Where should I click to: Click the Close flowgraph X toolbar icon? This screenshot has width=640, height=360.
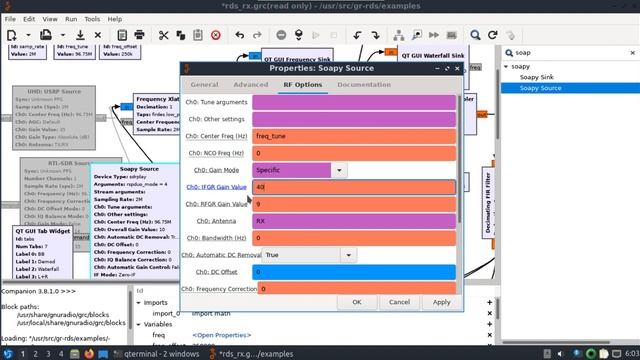point(98,35)
